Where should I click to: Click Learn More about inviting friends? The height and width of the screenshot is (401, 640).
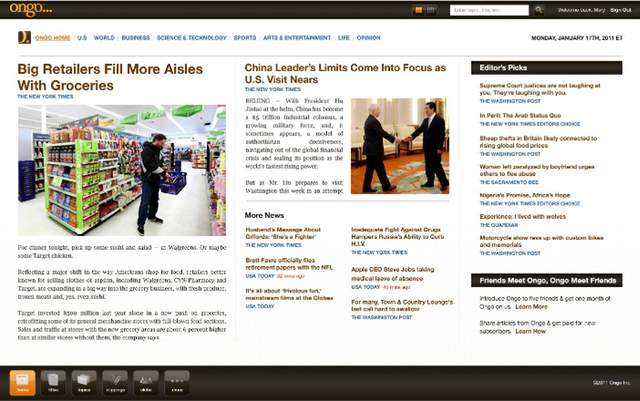(x=531, y=307)
